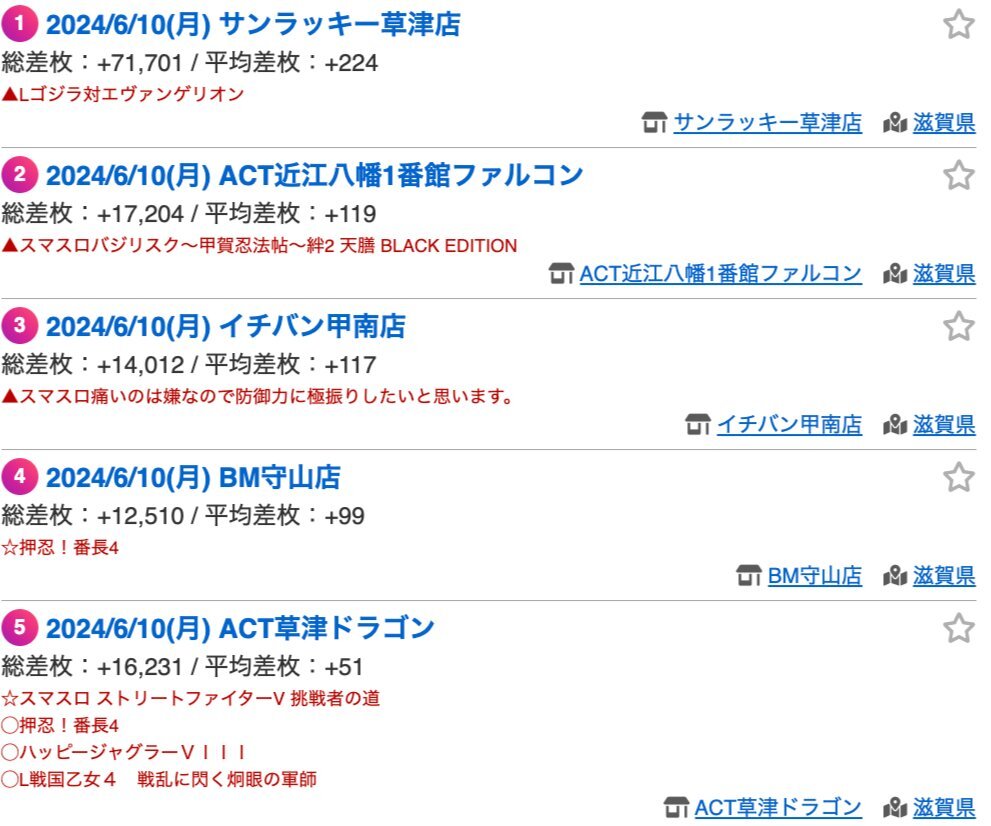Go to the サンラッキー草津店 store page link

[767, 122]
